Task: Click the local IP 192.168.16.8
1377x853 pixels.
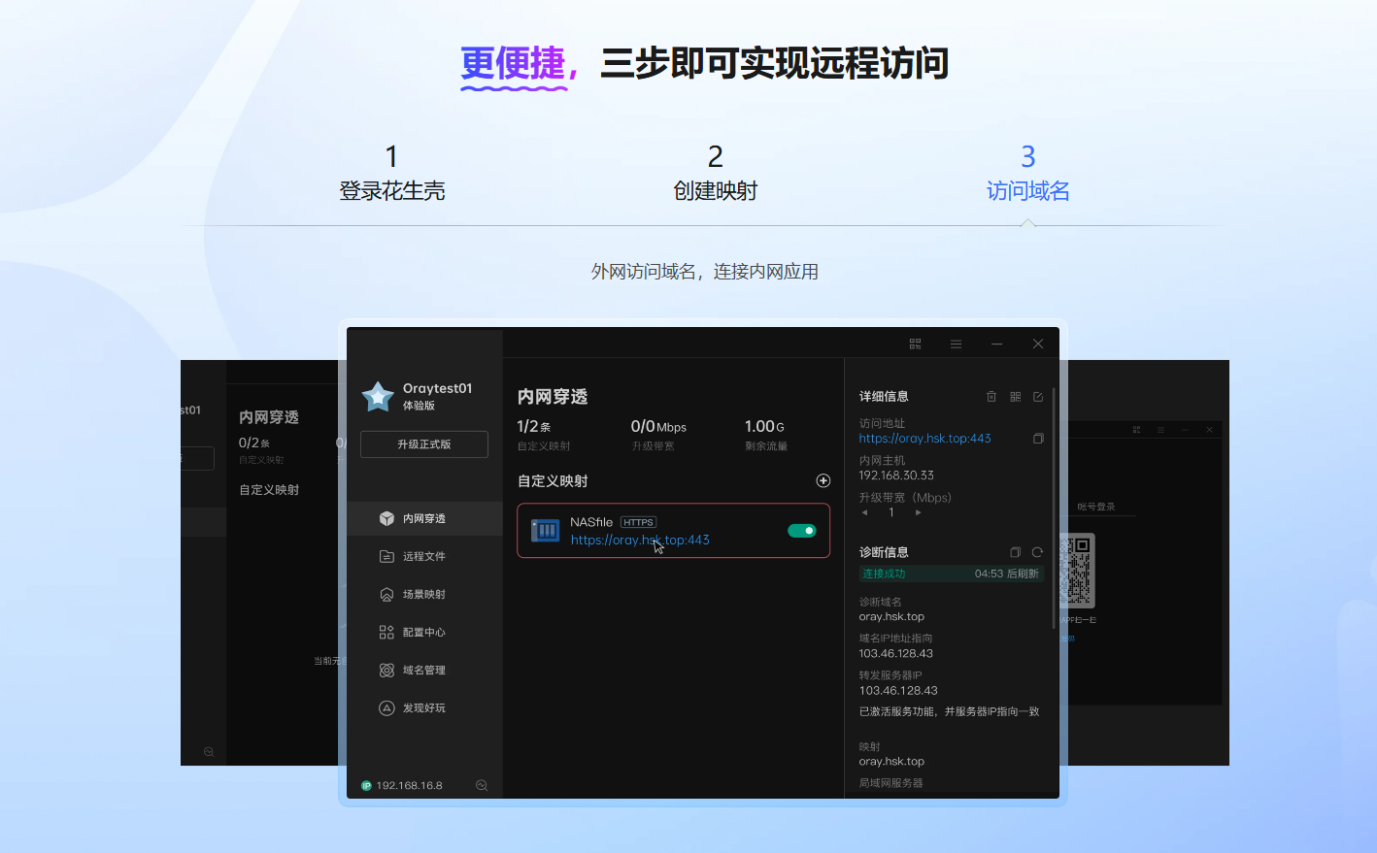Action: (x=409, y=786)
